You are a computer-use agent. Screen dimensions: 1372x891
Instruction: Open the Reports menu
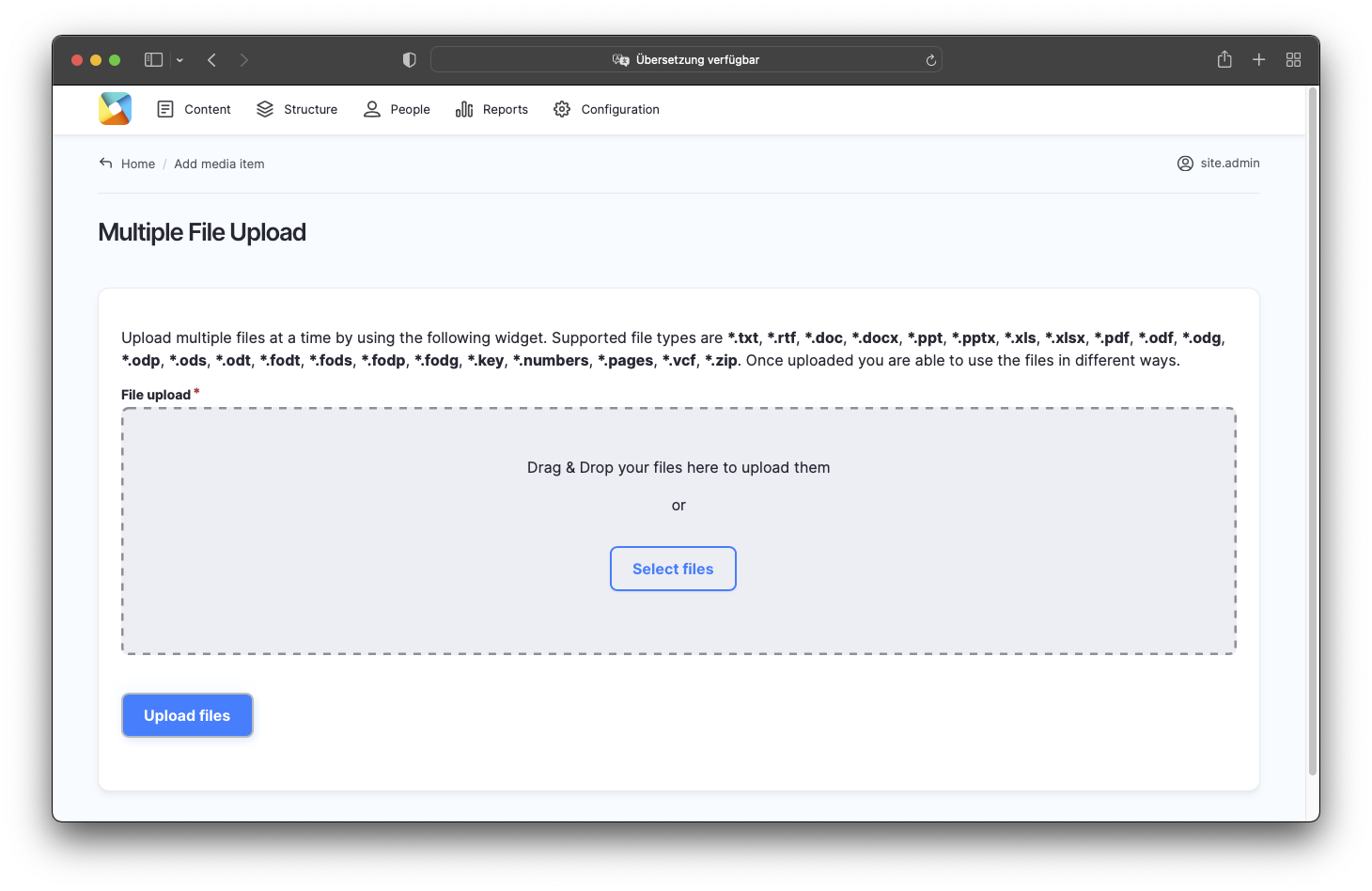click(491, 109)
